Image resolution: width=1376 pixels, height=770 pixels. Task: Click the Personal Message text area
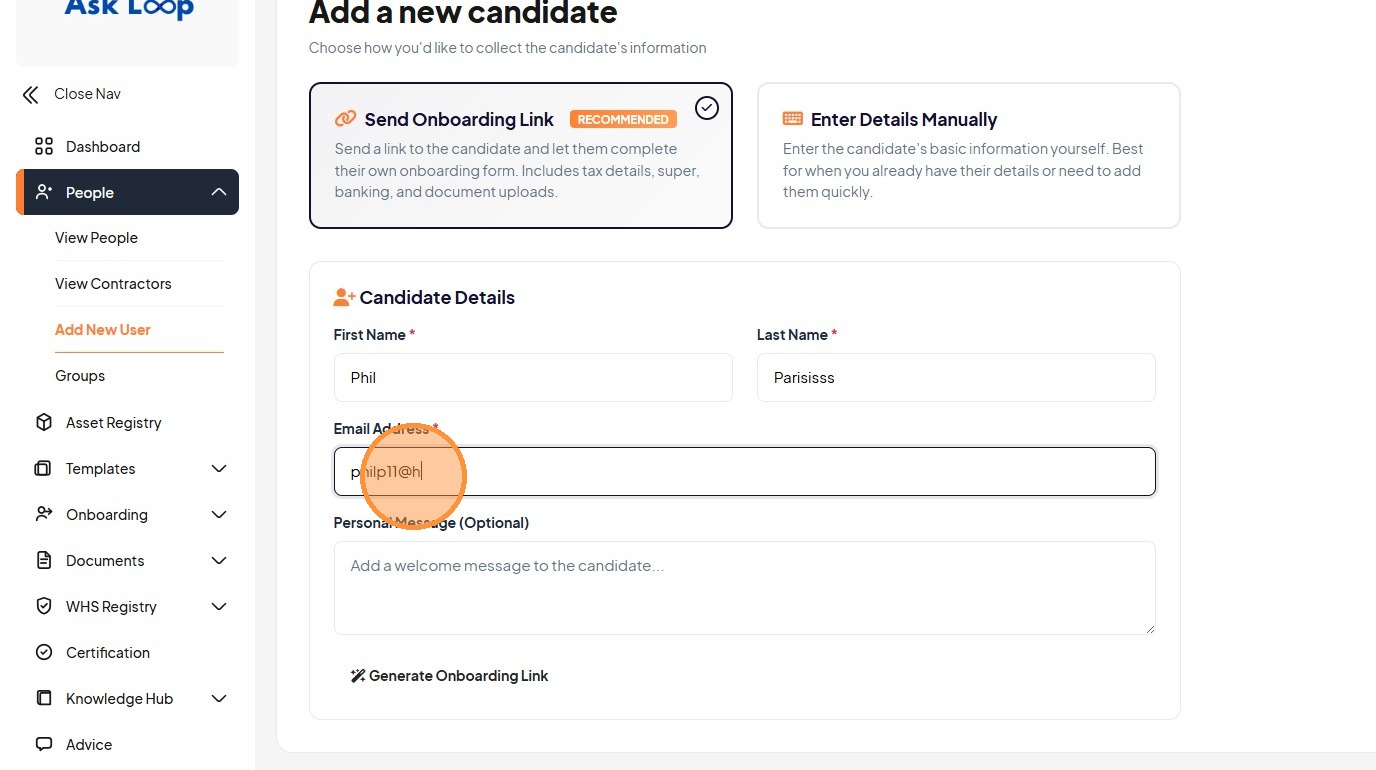pos(744,588)
